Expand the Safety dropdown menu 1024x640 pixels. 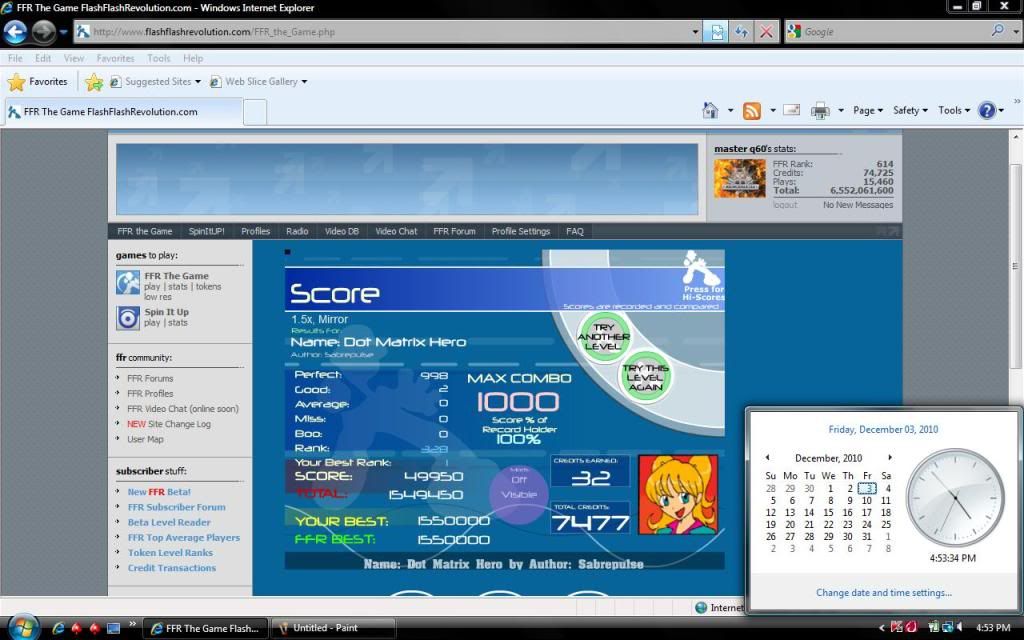click(x=910, y=111)
